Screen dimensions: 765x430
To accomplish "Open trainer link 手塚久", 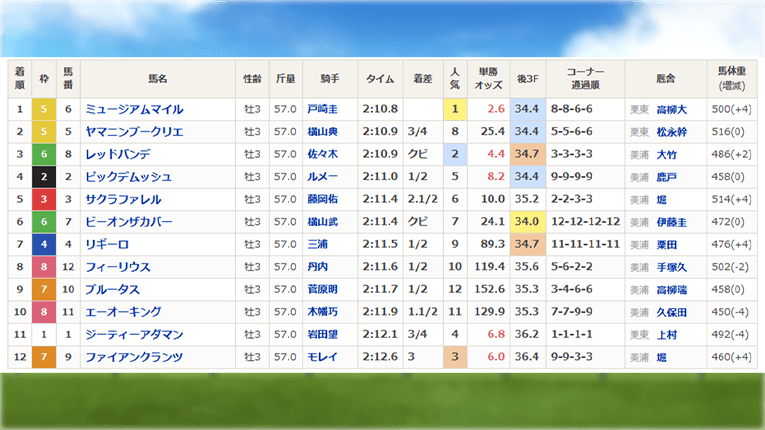I will click(x=671, y=267).
